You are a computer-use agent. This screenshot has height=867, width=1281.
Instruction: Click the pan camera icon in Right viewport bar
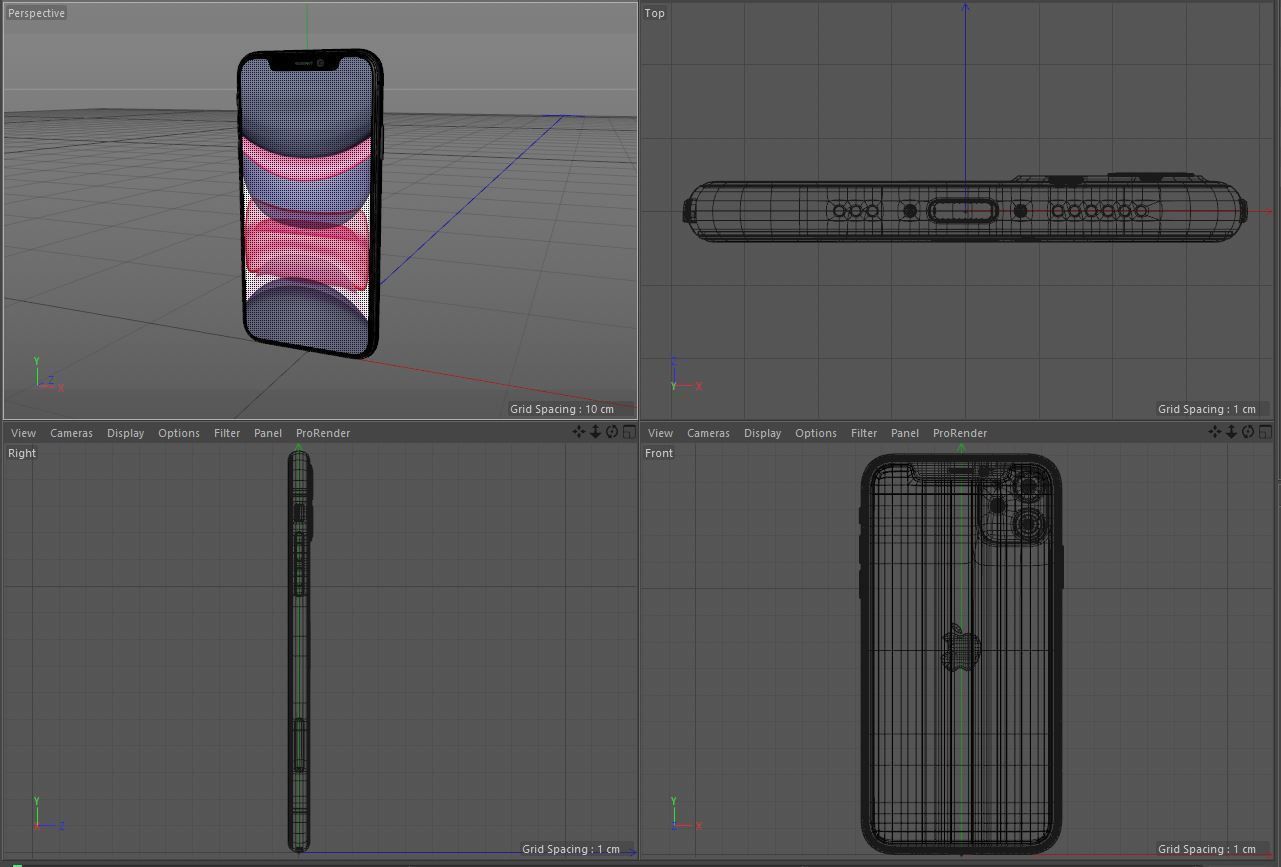click(x=579, y=432)
